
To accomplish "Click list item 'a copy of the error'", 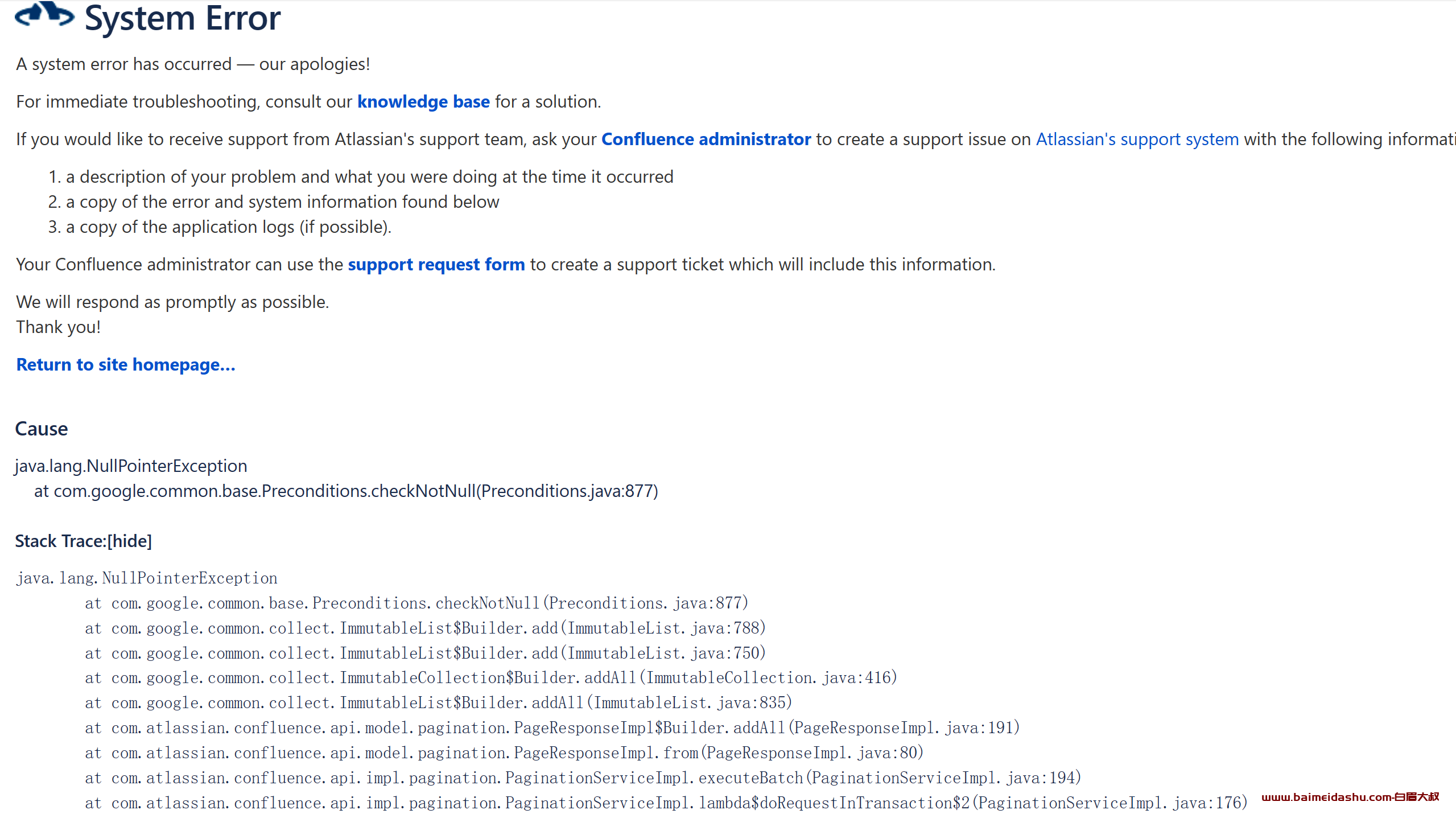I will [x=283, y=202].
